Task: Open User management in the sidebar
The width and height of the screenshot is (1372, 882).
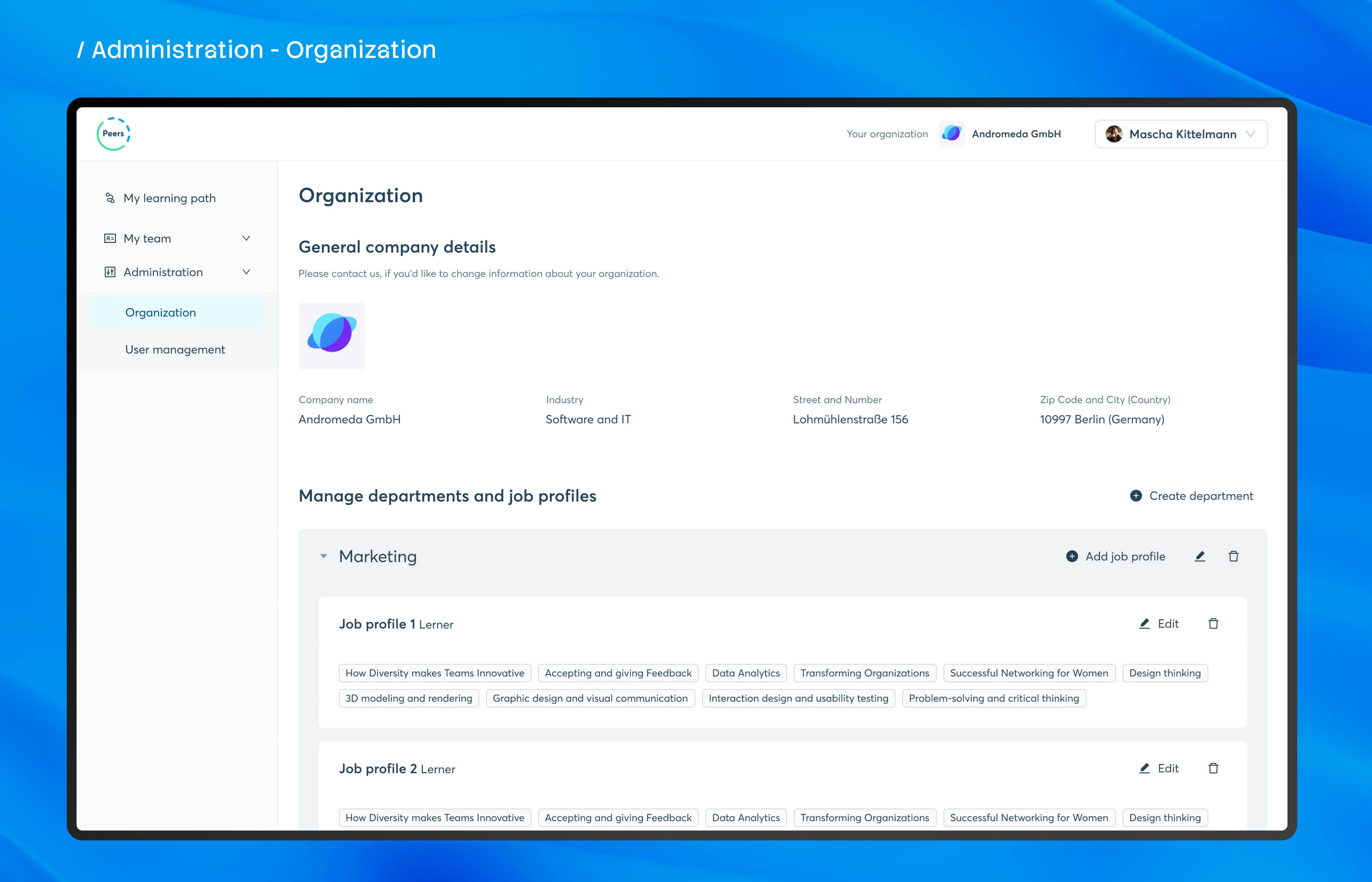Action: point(175,349)
